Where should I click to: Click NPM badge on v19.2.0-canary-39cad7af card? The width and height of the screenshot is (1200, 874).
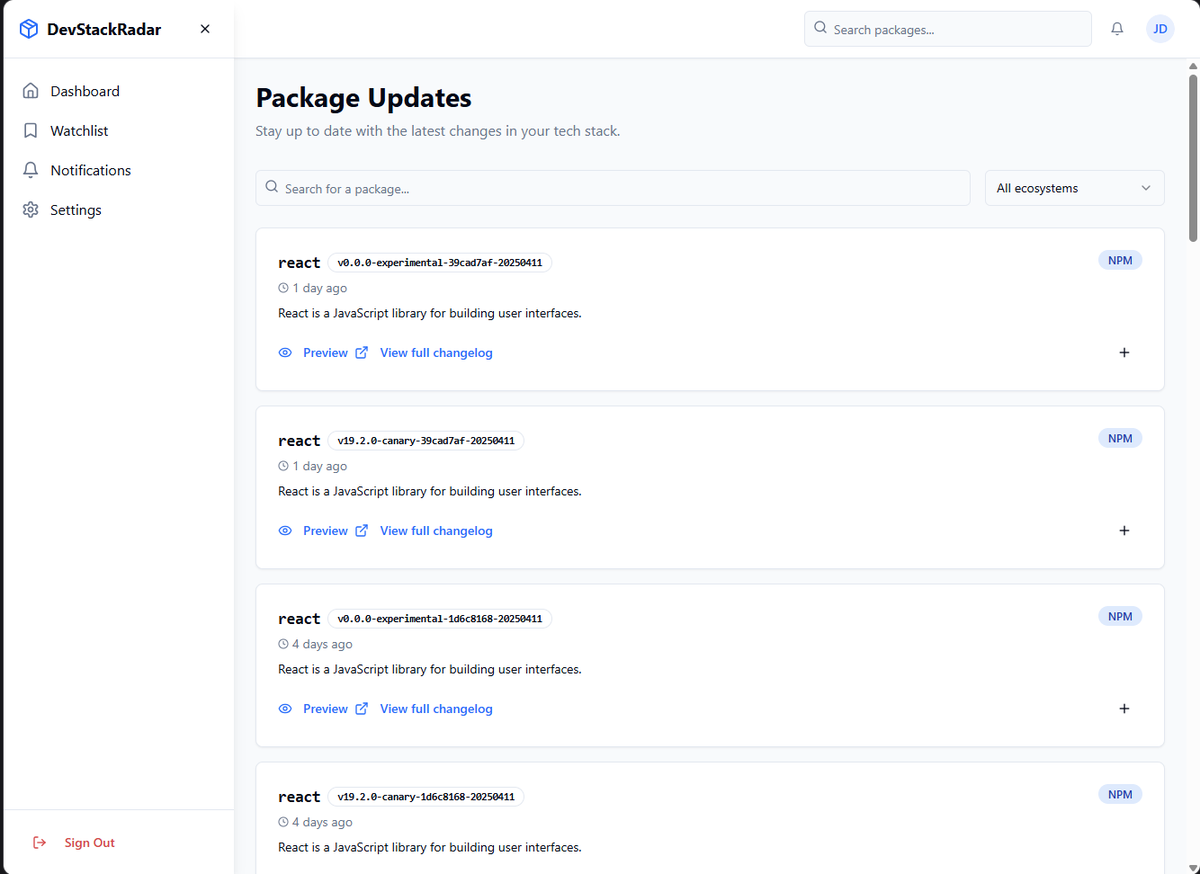1120,438
